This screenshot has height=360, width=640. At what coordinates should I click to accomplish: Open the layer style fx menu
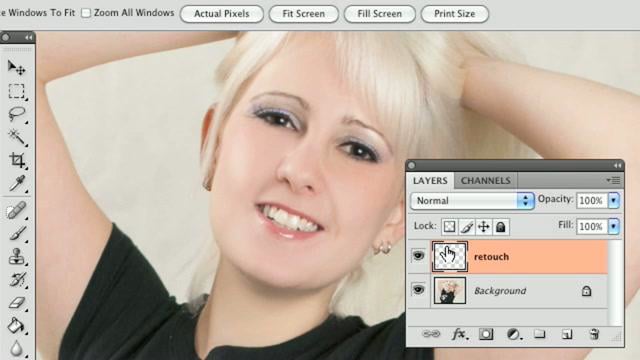tap(459, 335)
